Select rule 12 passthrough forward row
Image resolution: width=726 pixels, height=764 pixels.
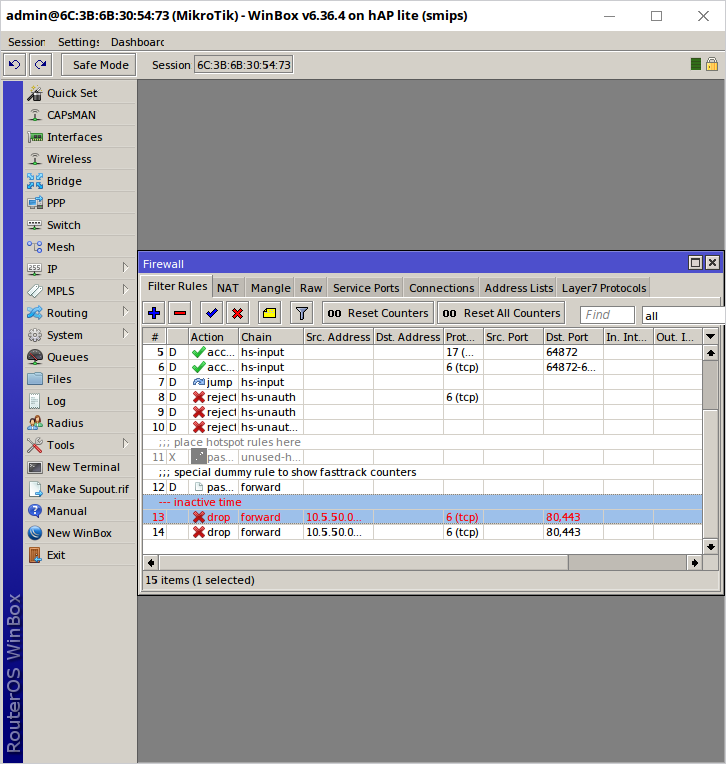tap(422, 487)
